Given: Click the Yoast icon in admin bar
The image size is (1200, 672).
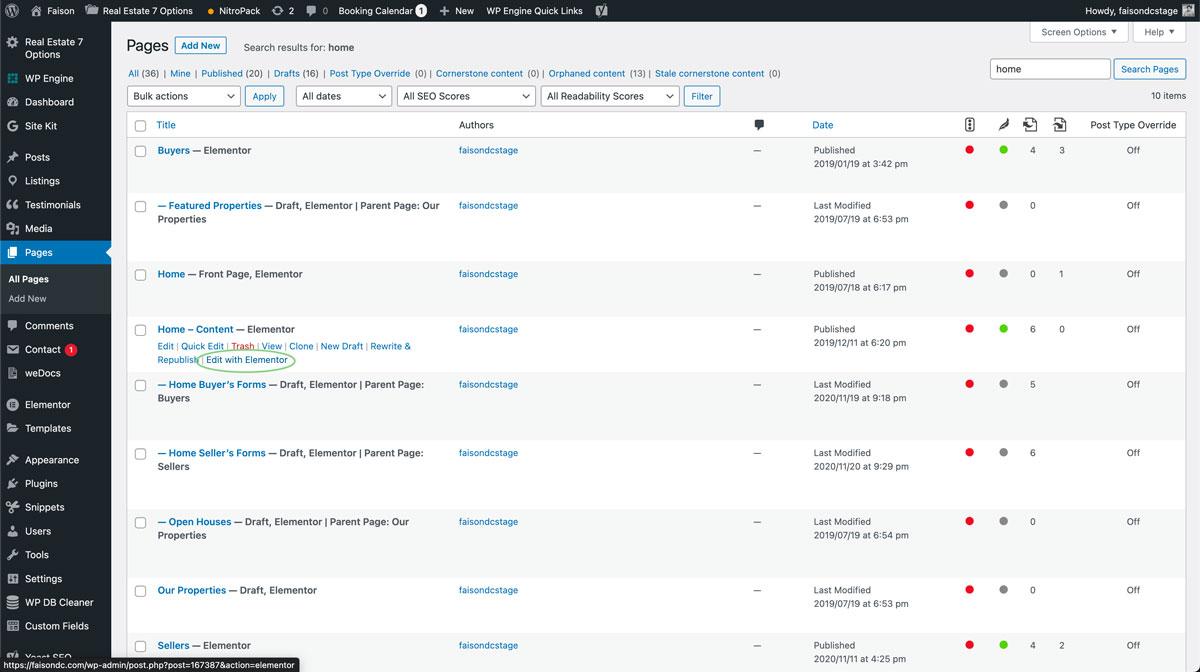Looking at the screenshot, I should click(x=601, y=11).
